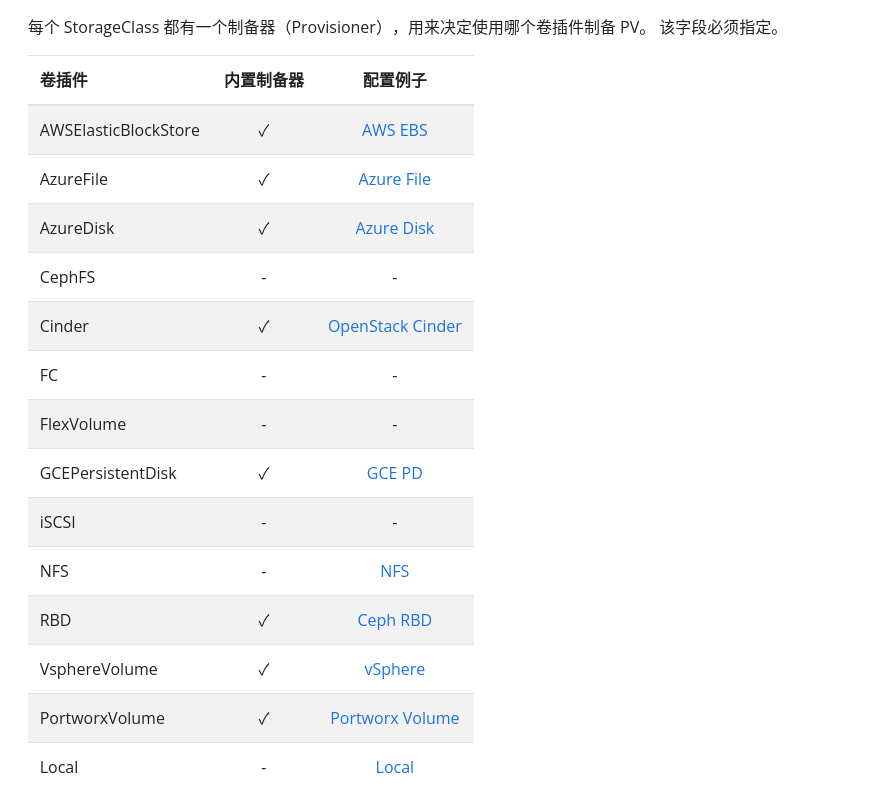Open the OpenStack Cinder link
The height and width of the screenshot is (791, 894).
coord(395,326)
